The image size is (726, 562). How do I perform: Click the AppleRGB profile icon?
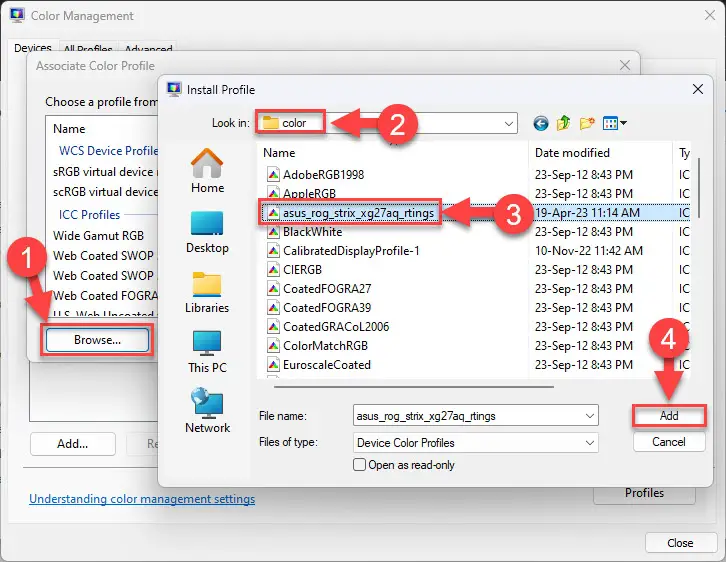pos(273,194)
